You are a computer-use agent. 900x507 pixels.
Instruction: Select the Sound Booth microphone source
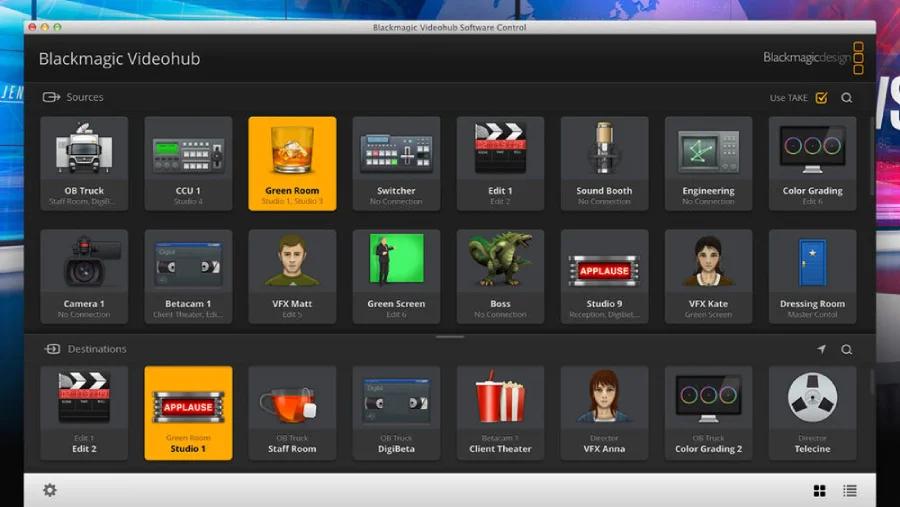tap(604, 163)
